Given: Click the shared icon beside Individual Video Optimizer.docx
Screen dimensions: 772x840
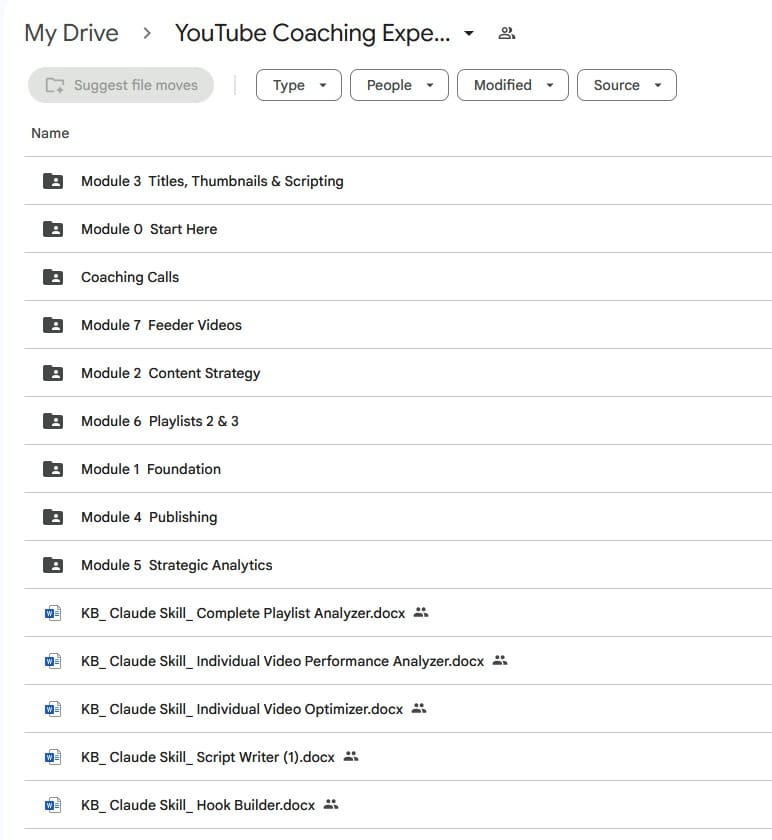Looking at the screenshot, I should pyautogui.click(x=419, y=708).
